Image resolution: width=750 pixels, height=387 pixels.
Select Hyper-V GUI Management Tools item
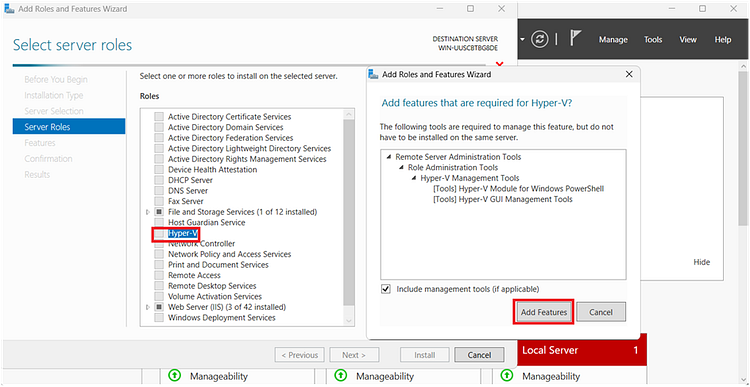click(x=503, y=199)
